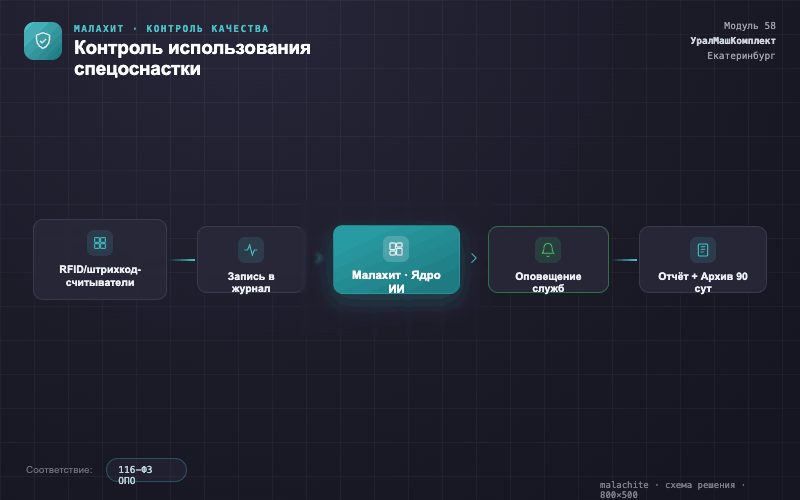
Task: Click the 116-ФЗ ОПО compliance badge
Action: (146, 470)
